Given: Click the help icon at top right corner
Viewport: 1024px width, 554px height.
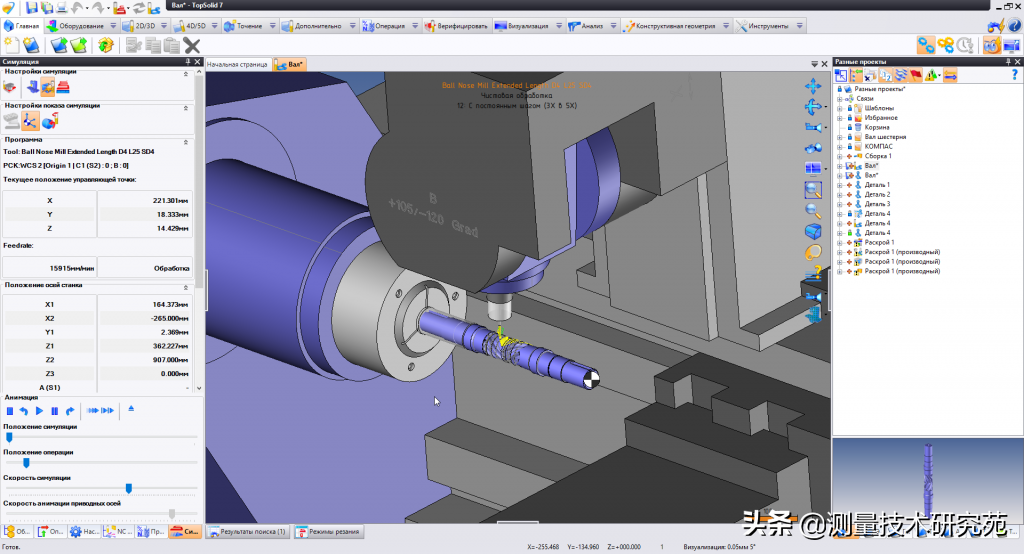Looking at the screenshot, I should (1014, 26).
